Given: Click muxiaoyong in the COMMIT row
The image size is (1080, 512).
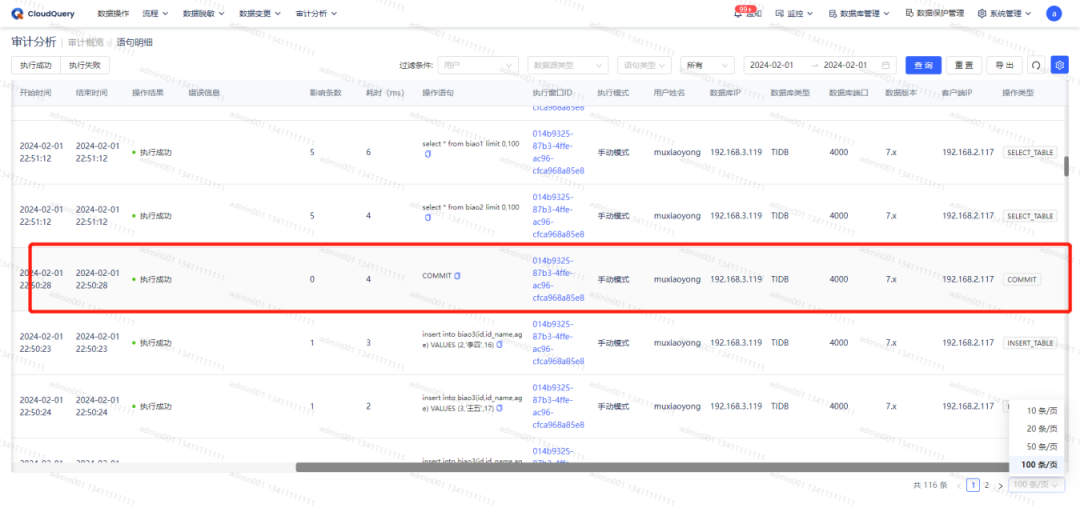Looking at the screenshot, I should 677,279.
